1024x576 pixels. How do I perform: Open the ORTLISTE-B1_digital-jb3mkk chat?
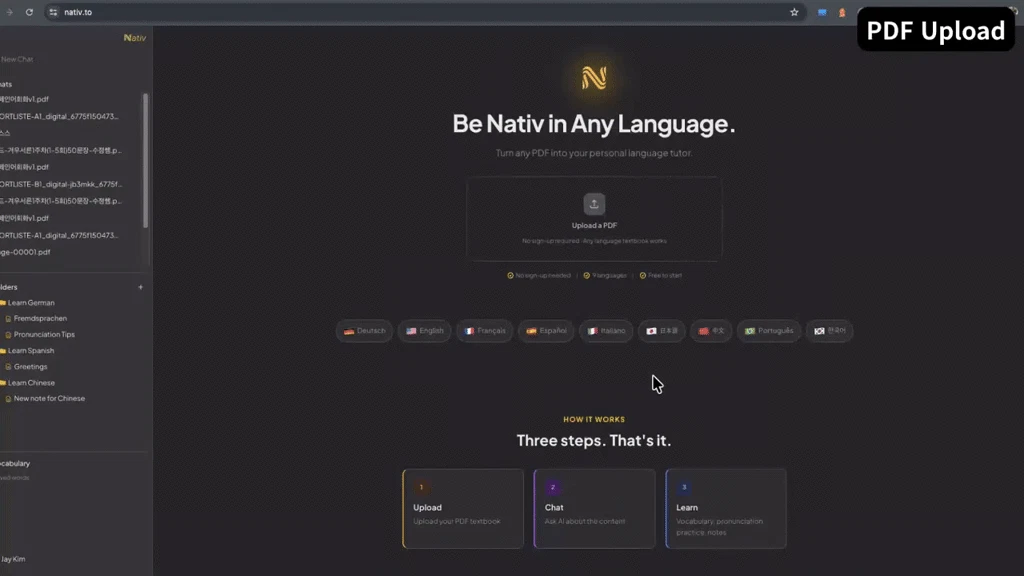coord(61,184)
